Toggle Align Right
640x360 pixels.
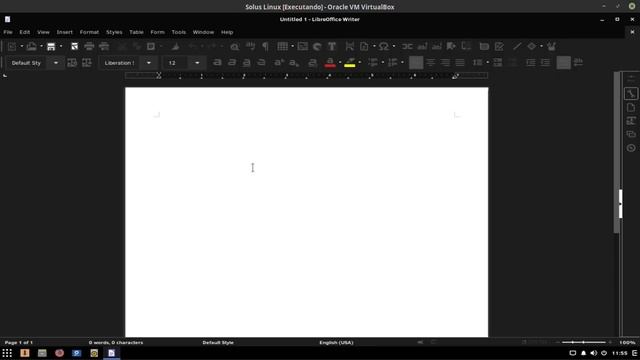point(445,62)
